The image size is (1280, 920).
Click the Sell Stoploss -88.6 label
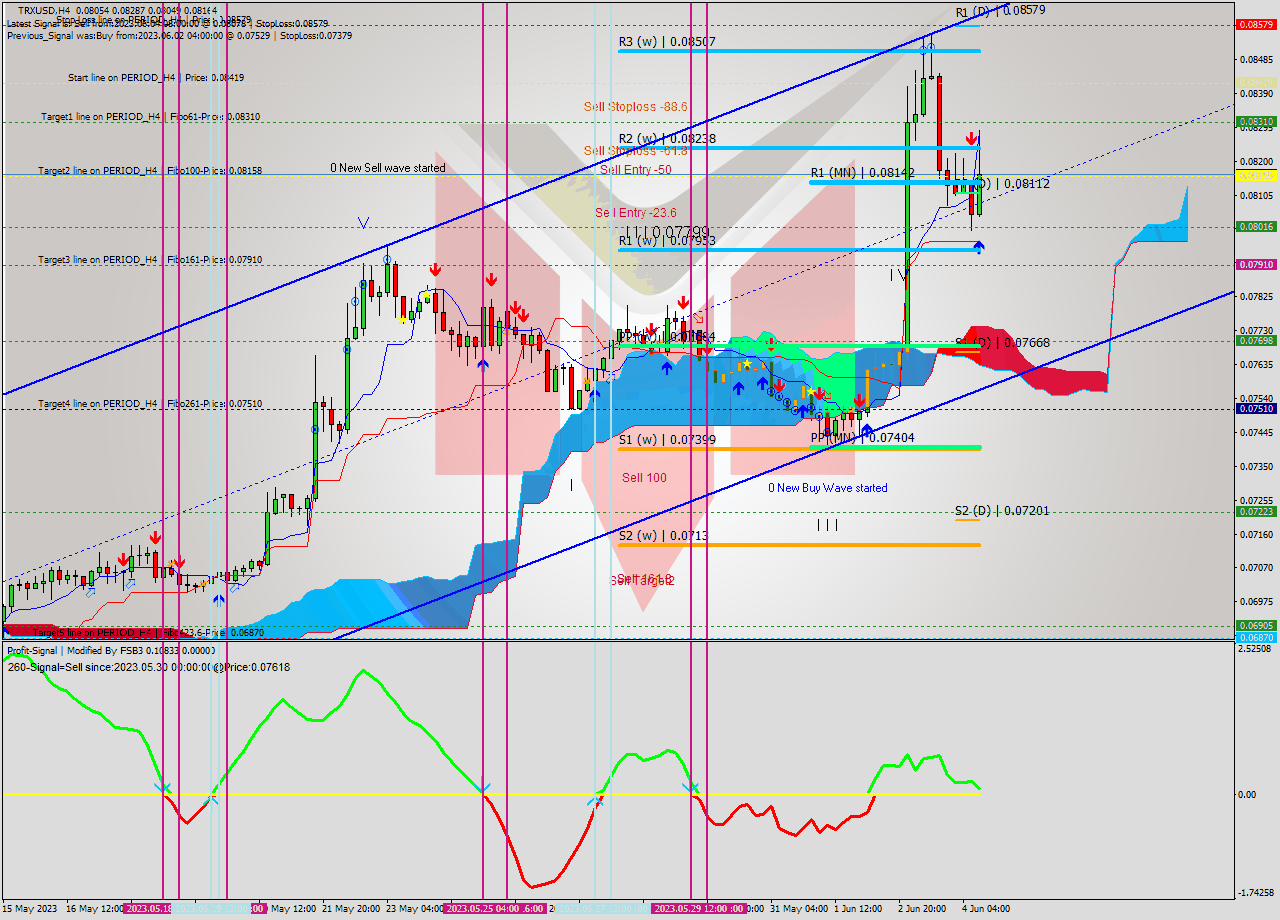click(636, 106)
